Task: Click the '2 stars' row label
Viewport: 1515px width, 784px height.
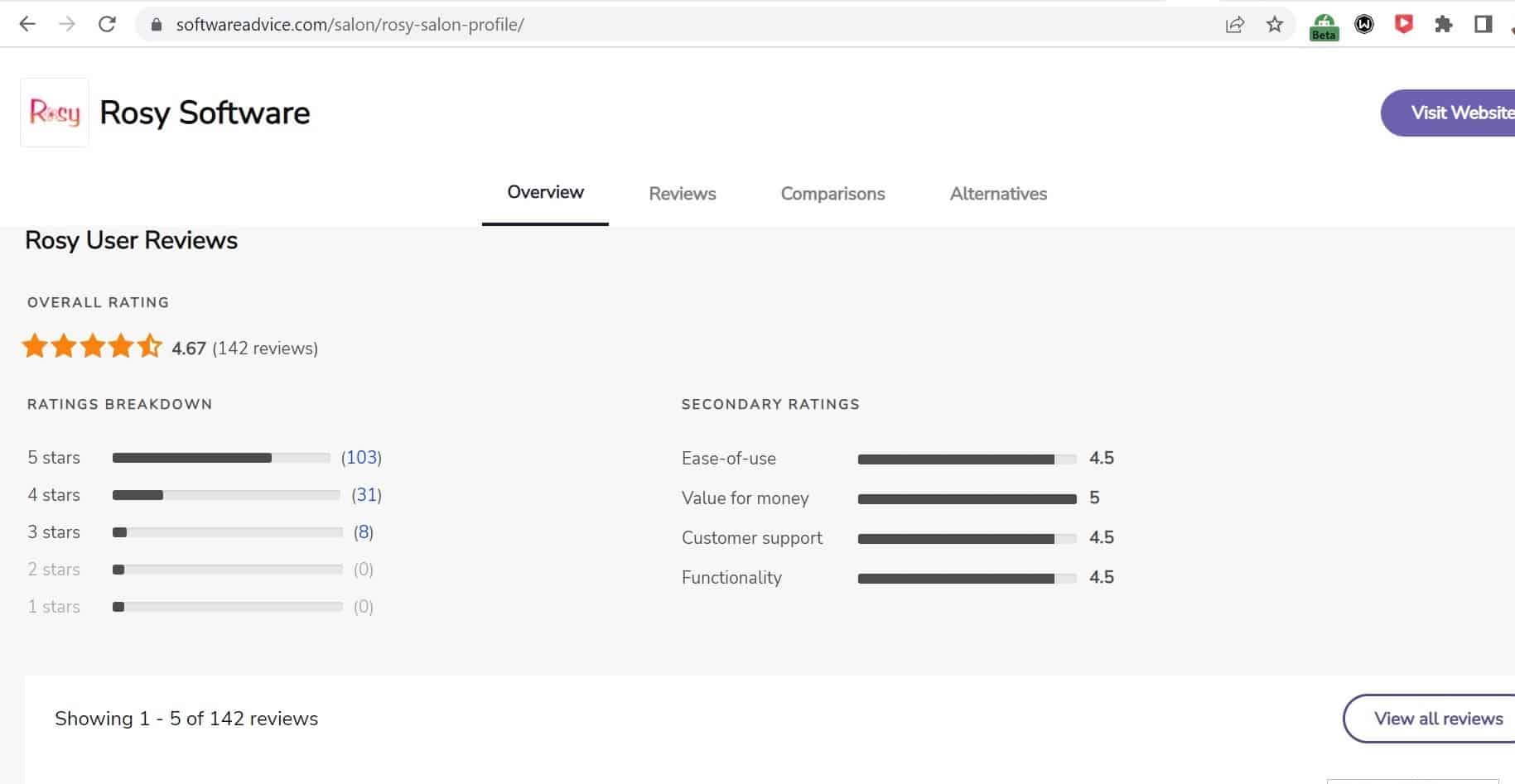Action: coord(54,569)
